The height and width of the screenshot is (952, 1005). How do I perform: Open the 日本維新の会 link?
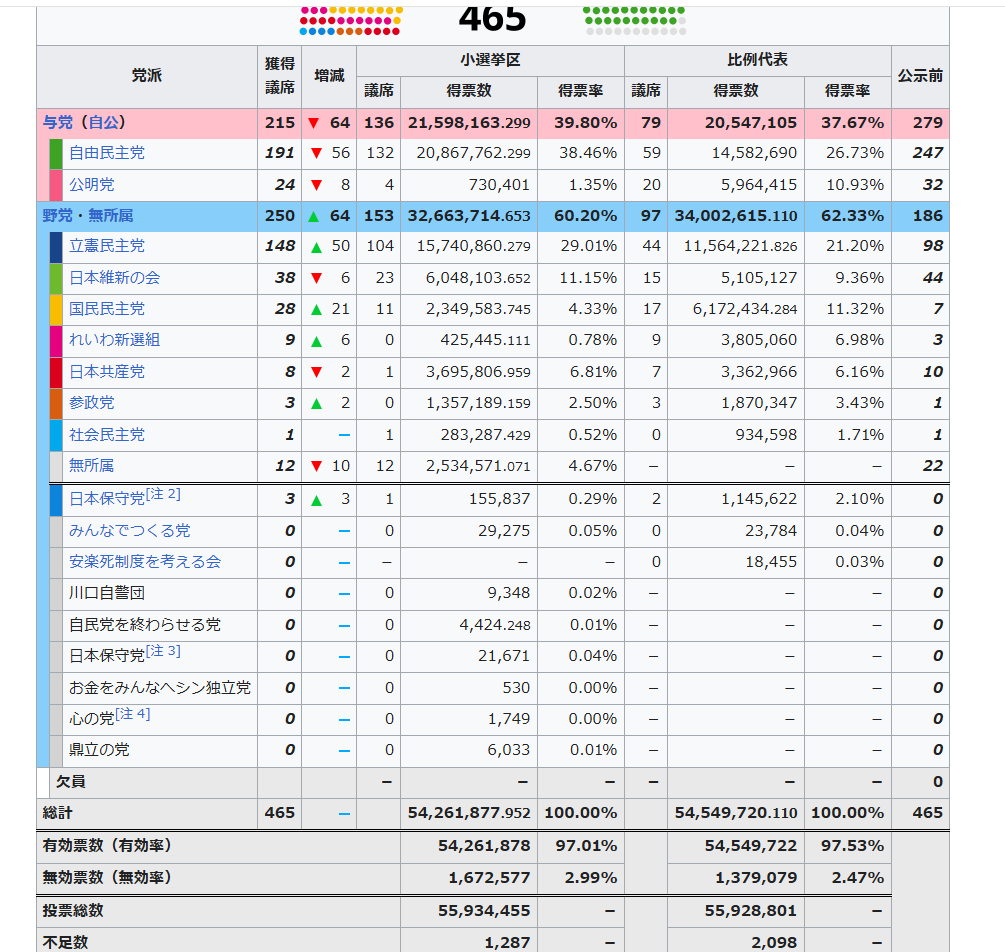115,278
